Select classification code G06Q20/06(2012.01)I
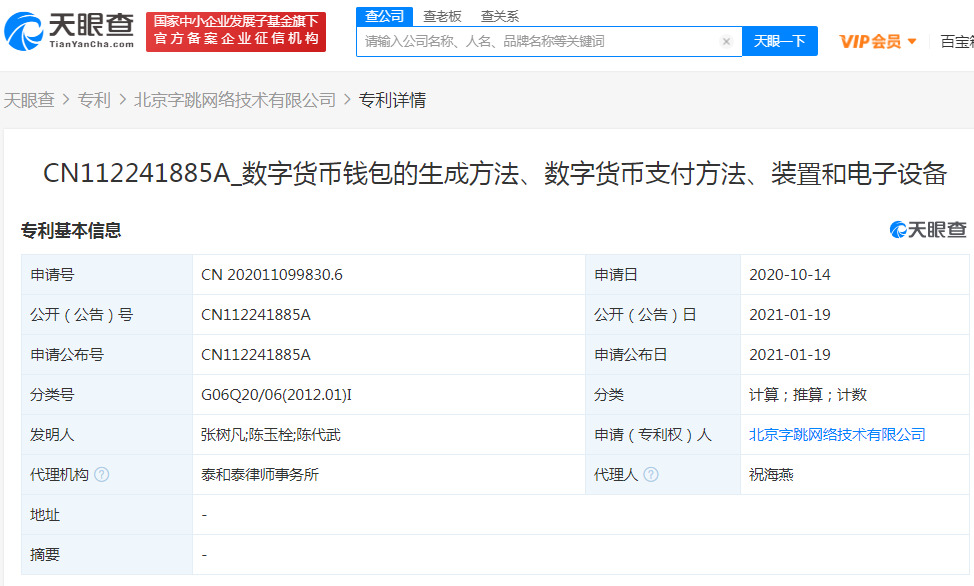Image resolution: width=974 pixels, height=586 pixels. 276,395
